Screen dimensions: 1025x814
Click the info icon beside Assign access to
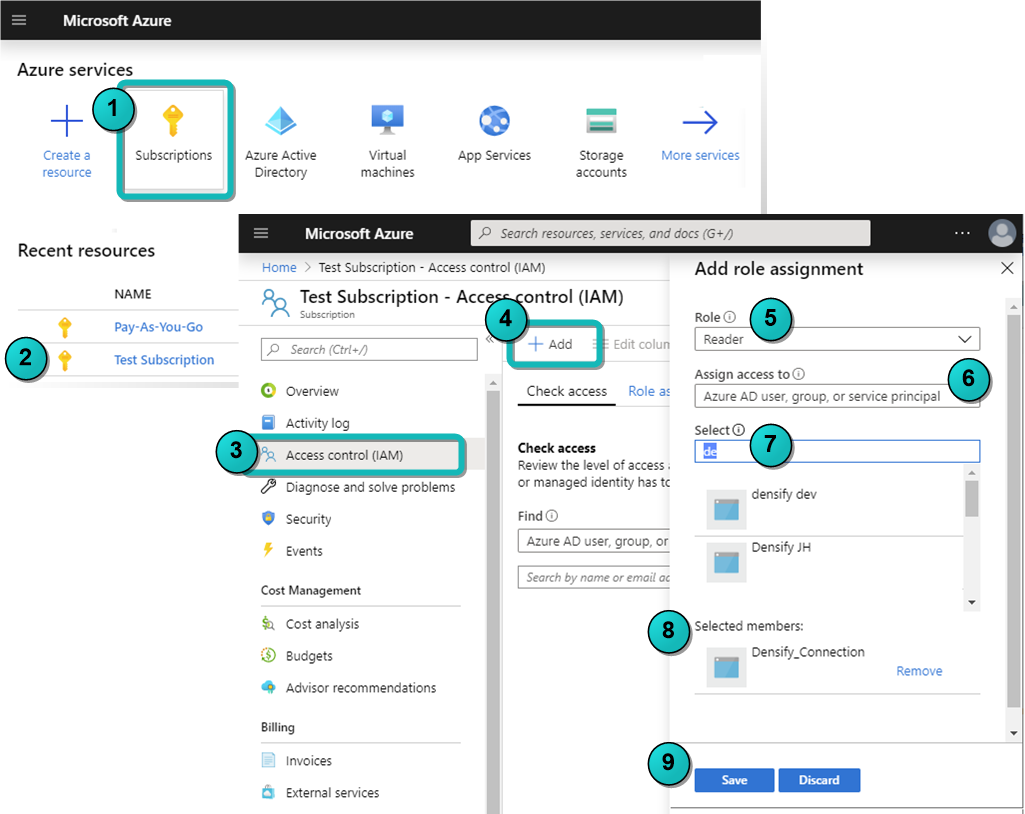pyautogui.click(x=799, y=374)
